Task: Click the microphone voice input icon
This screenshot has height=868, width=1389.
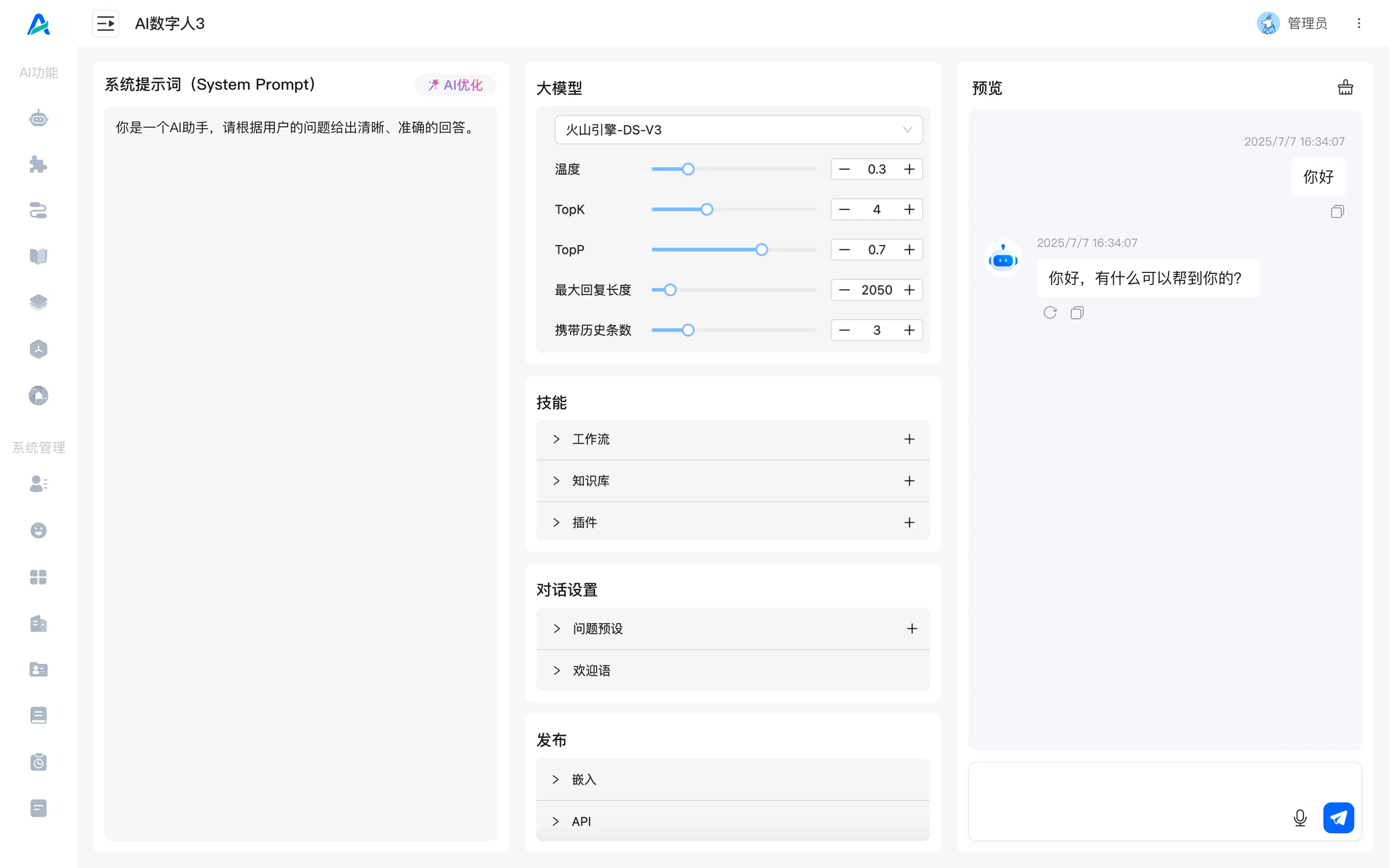Action: click(1299, 817)
